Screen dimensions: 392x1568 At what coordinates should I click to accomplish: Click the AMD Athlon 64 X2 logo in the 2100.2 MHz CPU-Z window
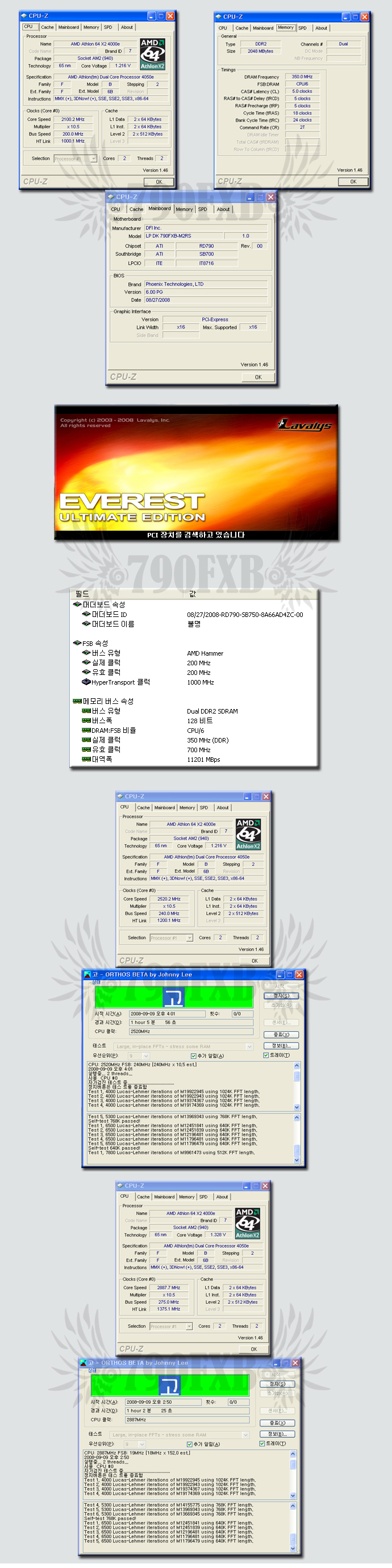(x=152, y=54)
